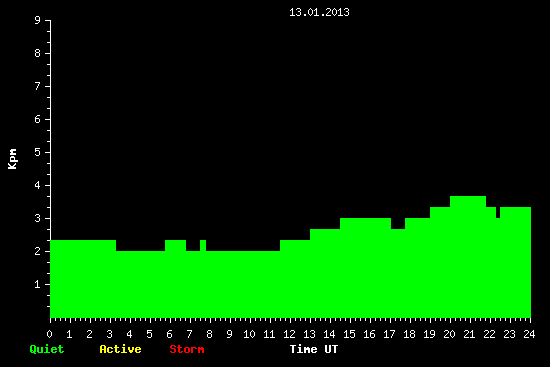Click the 5 on the Kpm axis
This screenshot has width=550, height=367.
[38, 152]
